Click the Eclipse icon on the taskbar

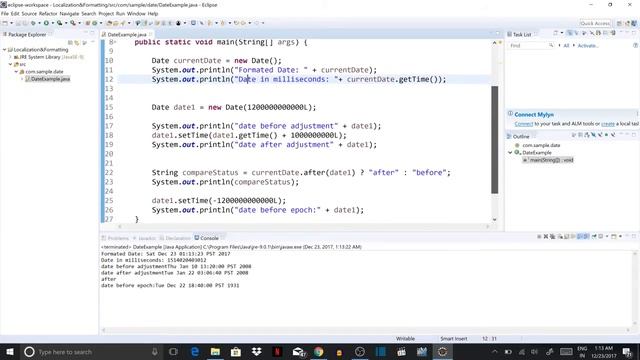click(442, 351)
